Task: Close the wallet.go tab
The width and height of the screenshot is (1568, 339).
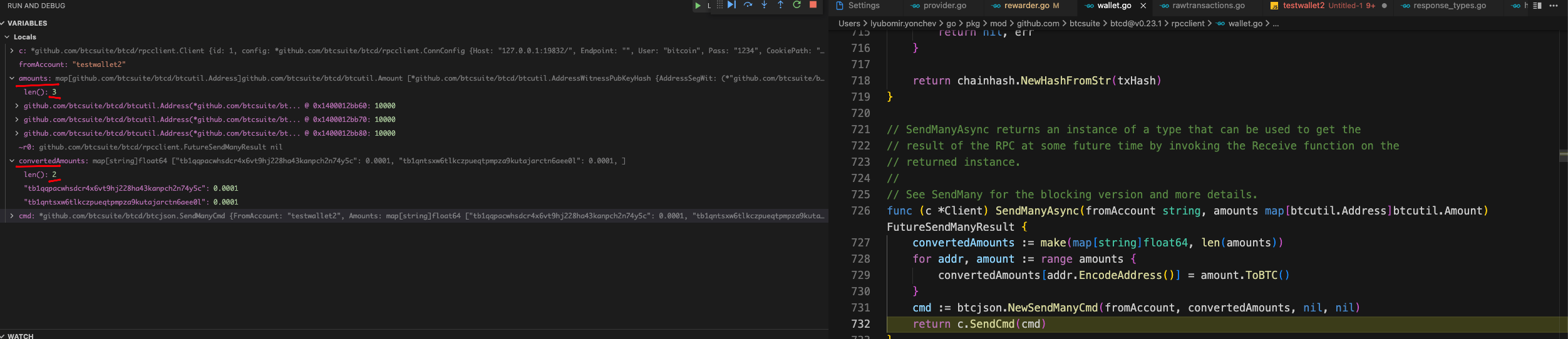Action: point(1143,6)
